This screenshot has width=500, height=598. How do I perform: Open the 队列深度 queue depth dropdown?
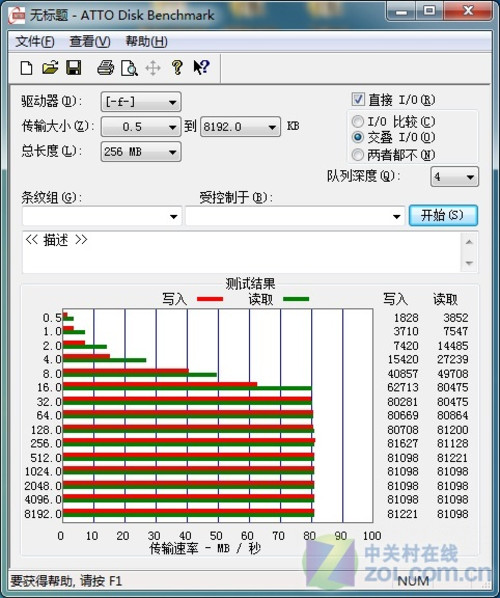tap(454, 177)
